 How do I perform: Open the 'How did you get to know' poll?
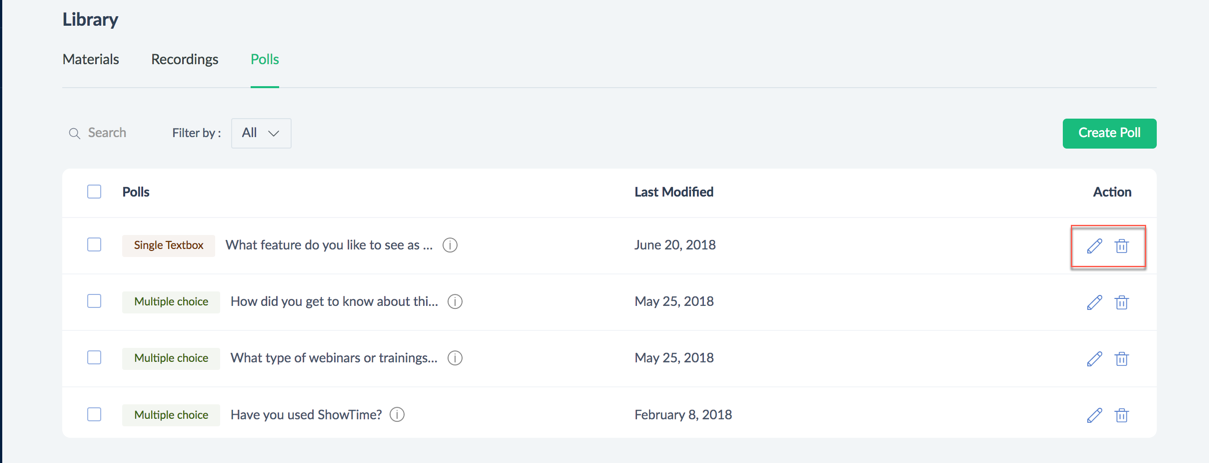(334, 302)
